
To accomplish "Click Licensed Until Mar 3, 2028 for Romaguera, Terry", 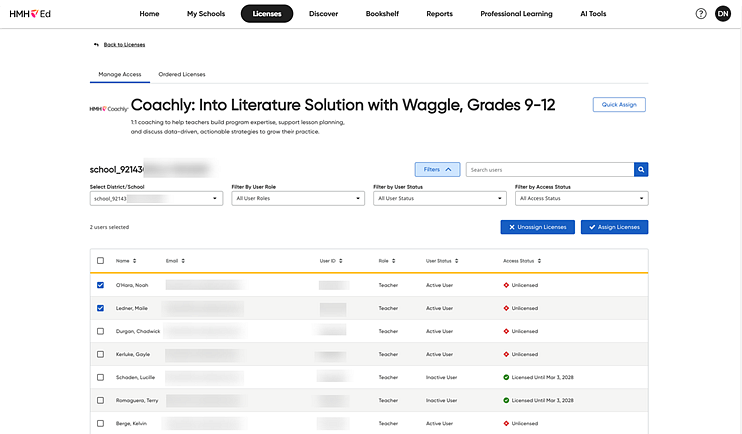I will (x=542, y=400).
